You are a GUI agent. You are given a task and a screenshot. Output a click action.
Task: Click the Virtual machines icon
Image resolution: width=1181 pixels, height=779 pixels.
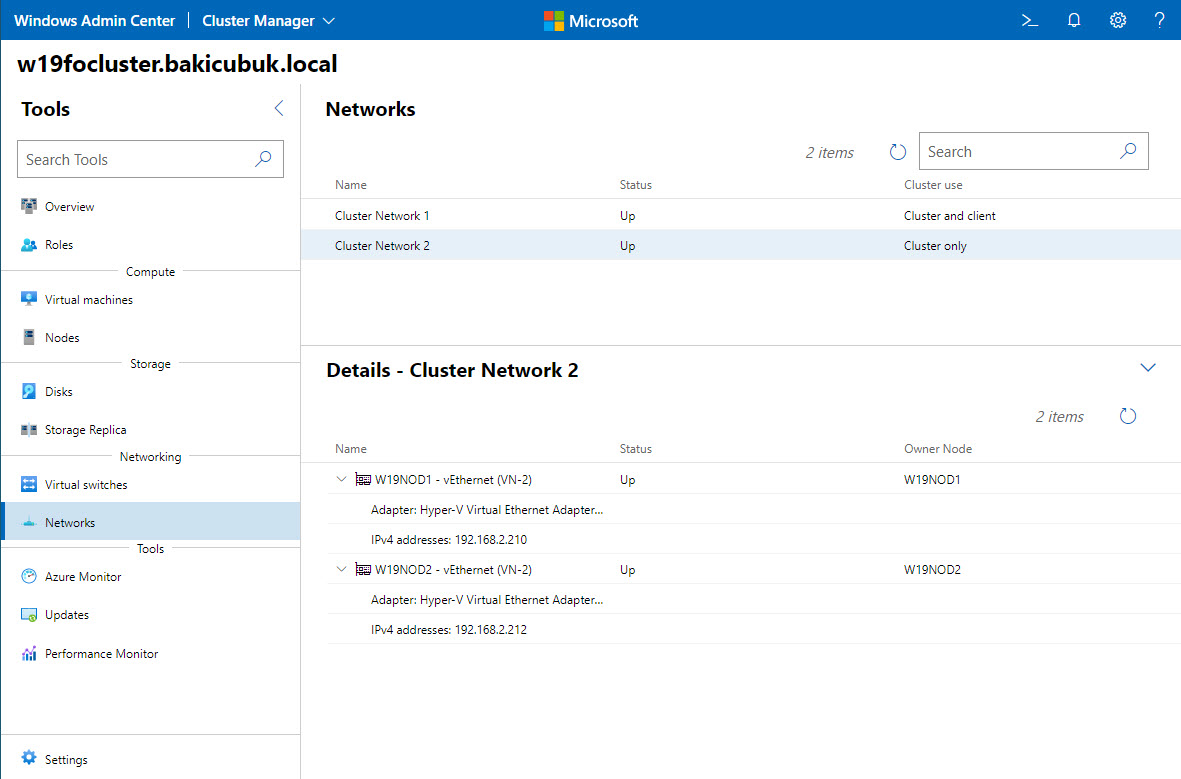click(x=29, y=299)
